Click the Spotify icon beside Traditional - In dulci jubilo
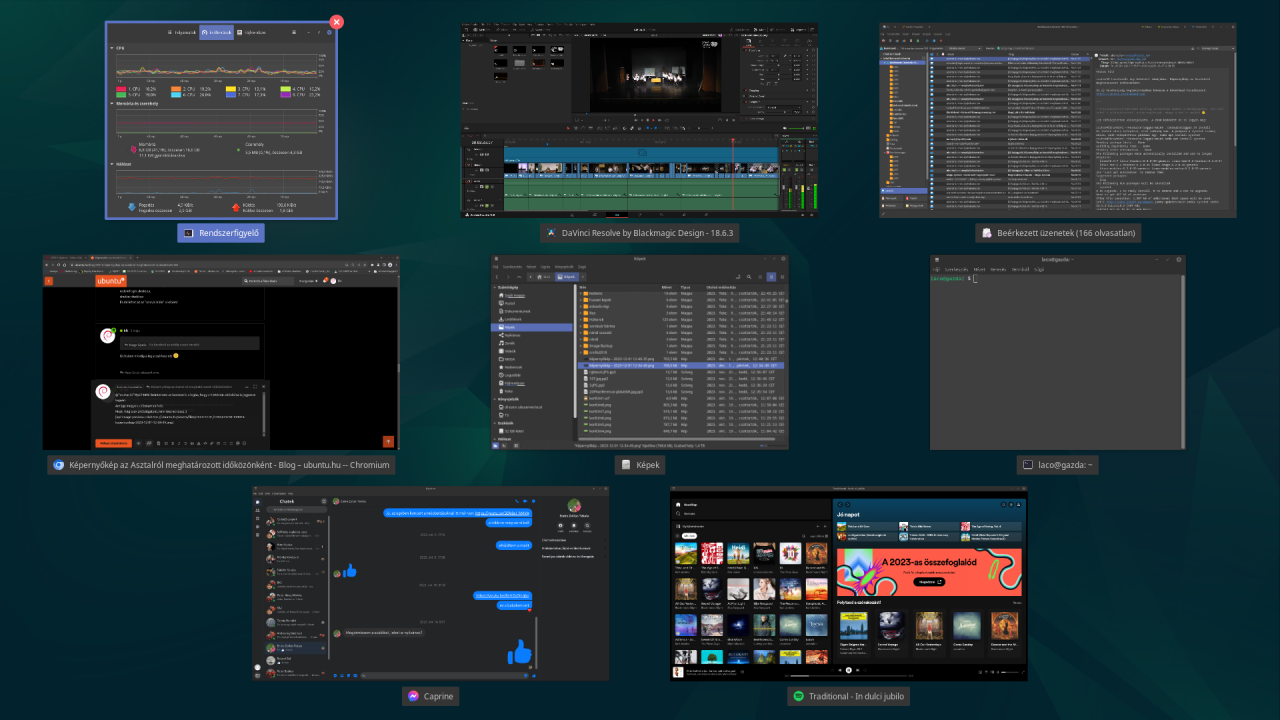This screenshot has width=1280, height=720. (x=798, y=696)
